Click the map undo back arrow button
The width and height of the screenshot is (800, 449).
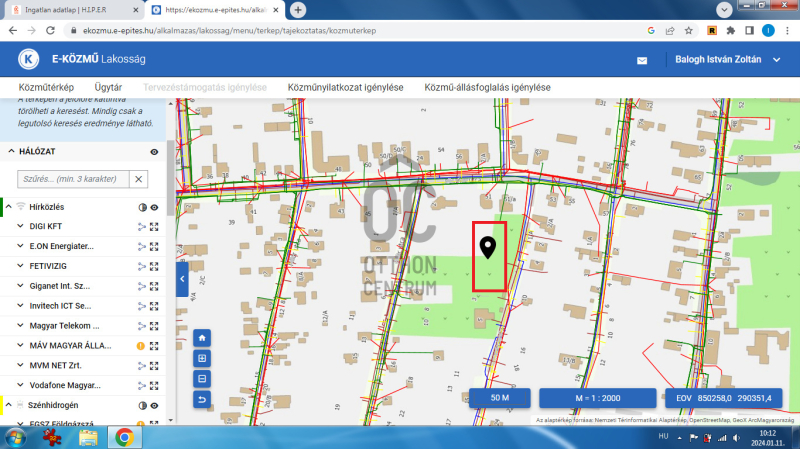[x=202, y=400]
